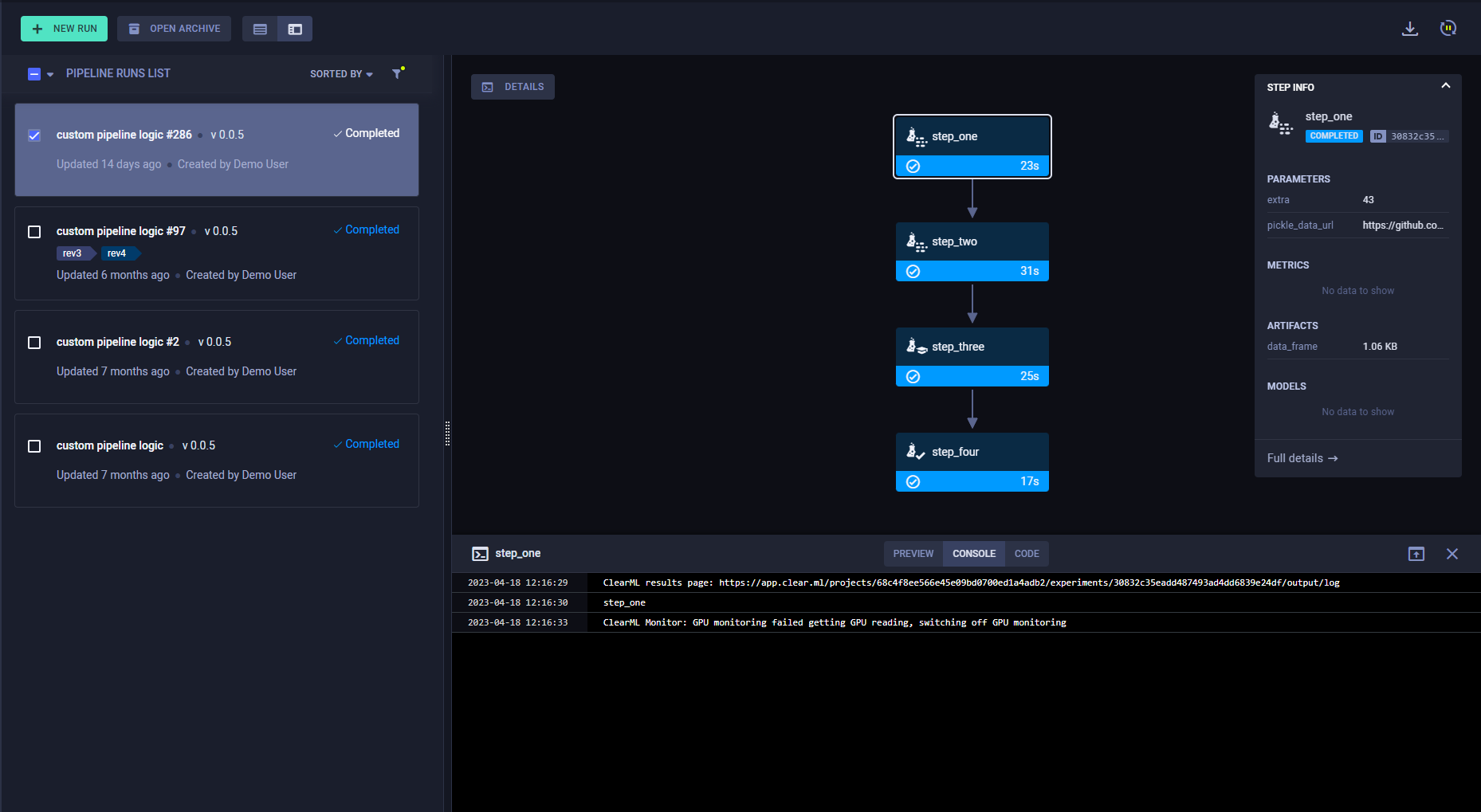This screenshot has height=812, width=1481.
Task: Tick the custom pipeline logic #2 checkbox
Action: [34, 343]
